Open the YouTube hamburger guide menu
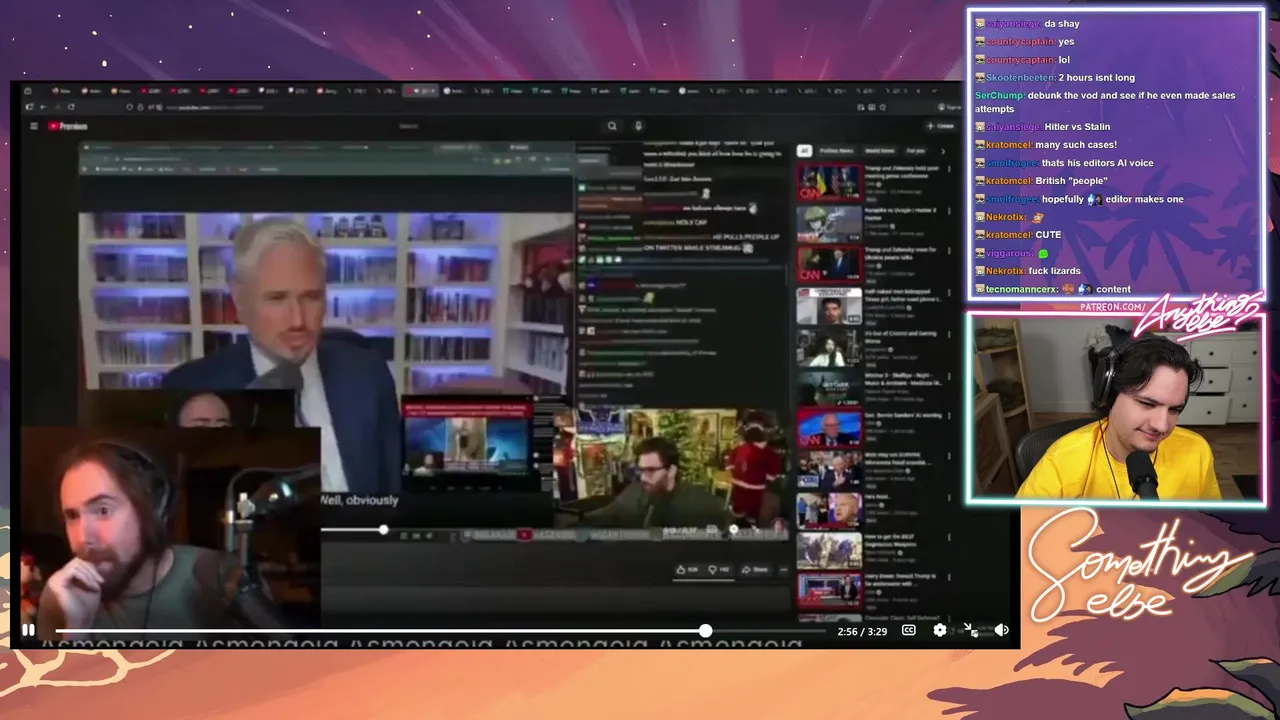Image resolution: width=1280 pixels, height=720 pixels. pos(34,126)
